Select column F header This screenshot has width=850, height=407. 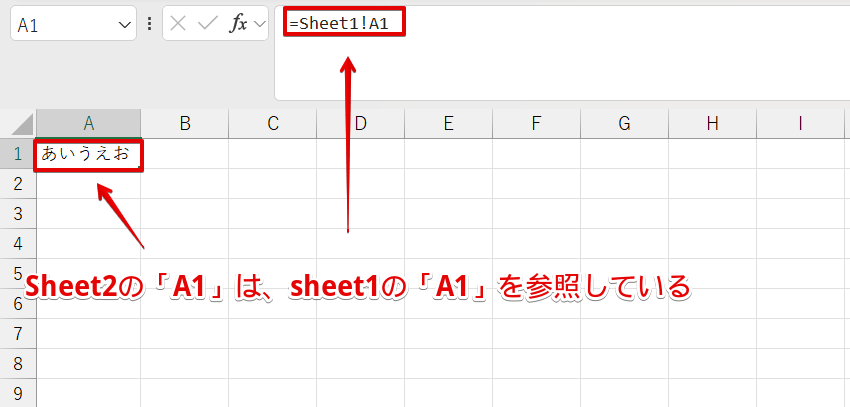(x=536, y=124)
